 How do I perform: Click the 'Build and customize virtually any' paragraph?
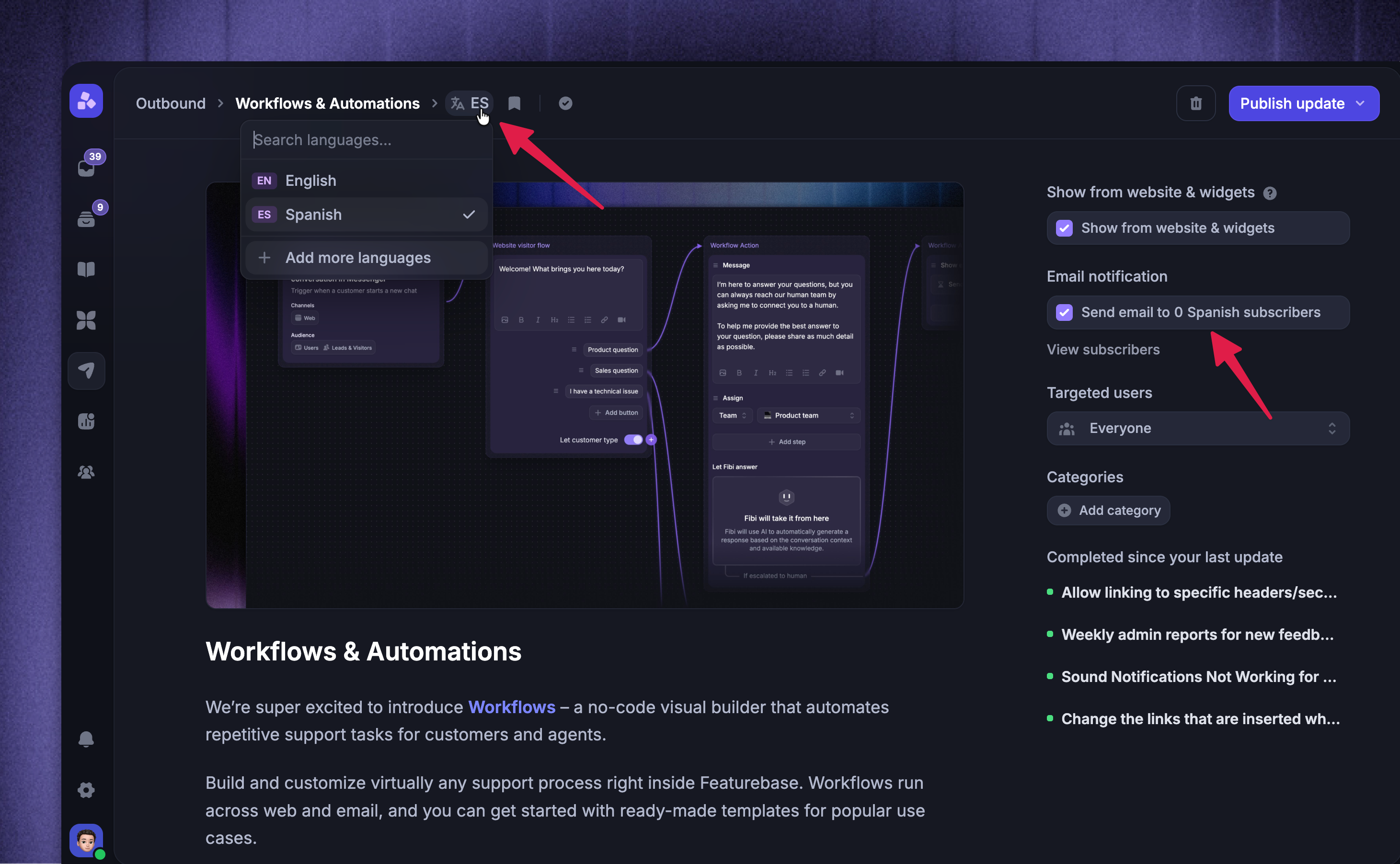[x=565, y=811]
